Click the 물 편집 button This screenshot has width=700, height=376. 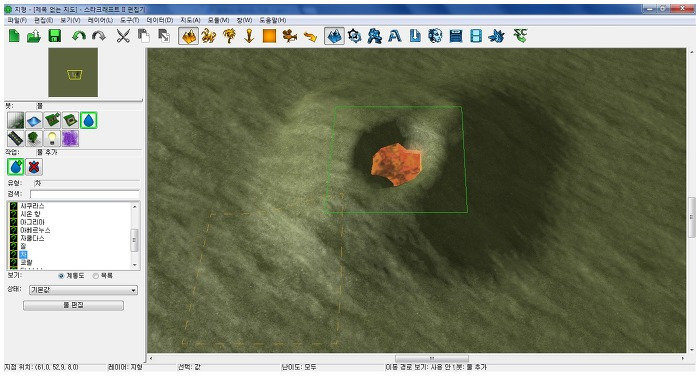[73, 305]
